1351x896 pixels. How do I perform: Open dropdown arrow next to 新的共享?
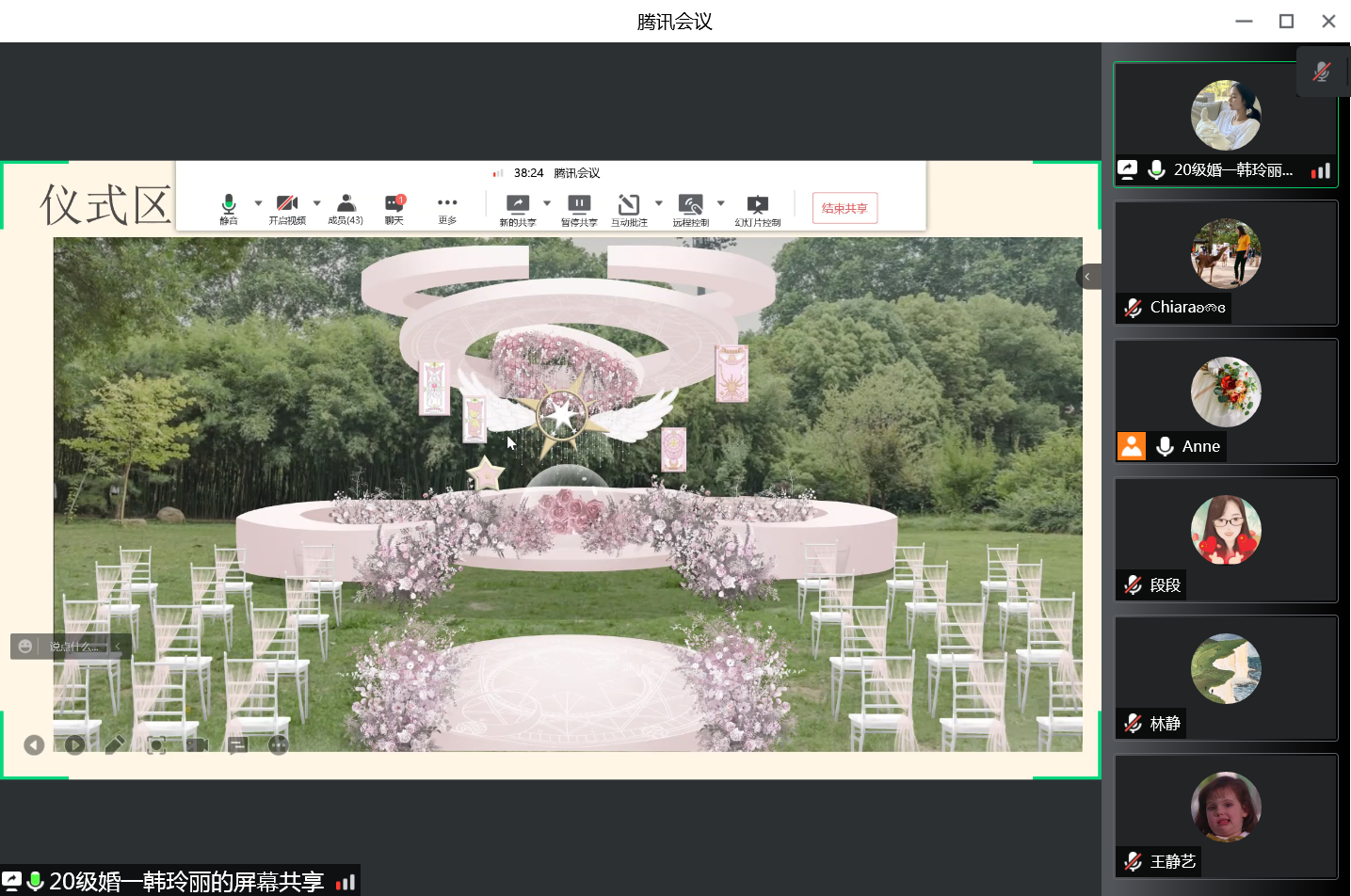547,202
